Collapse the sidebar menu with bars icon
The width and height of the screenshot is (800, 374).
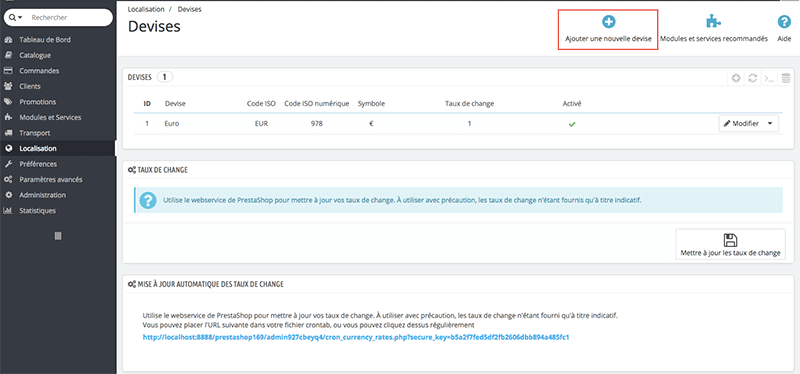[x=58, y=236]
